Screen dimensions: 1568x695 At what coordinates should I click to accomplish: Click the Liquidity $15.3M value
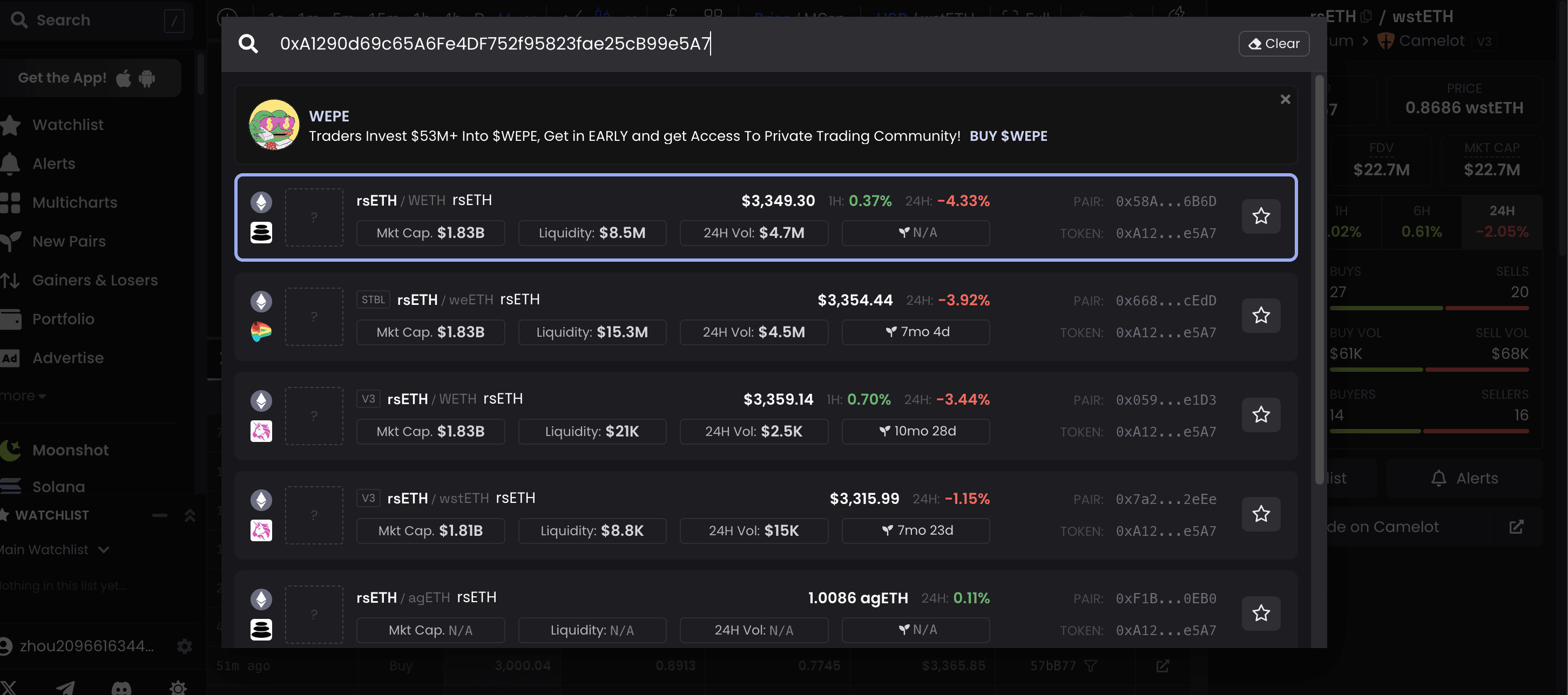[x=621, y=332]
